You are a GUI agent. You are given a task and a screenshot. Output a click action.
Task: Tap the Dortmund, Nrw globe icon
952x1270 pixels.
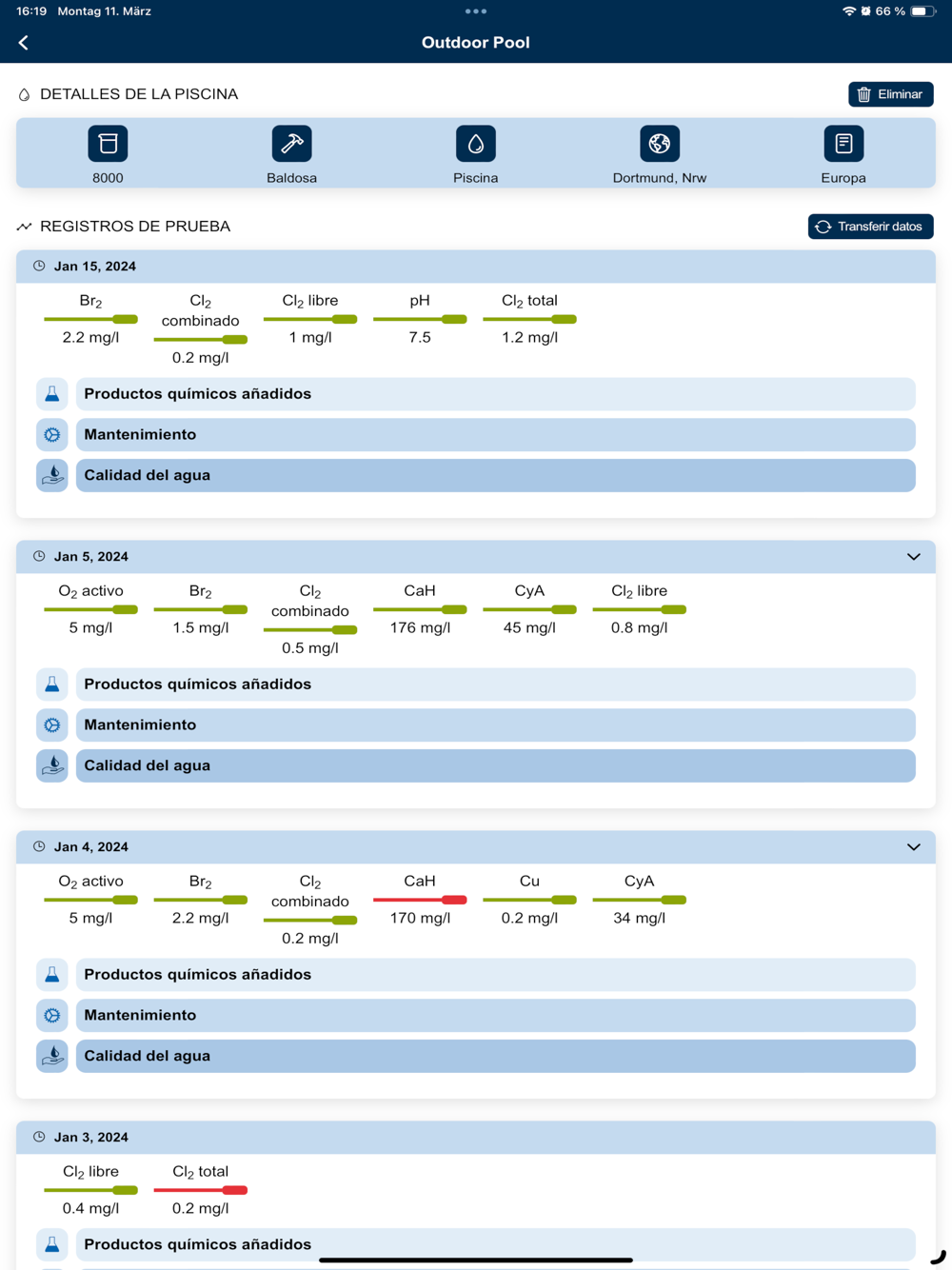point(659,144)
